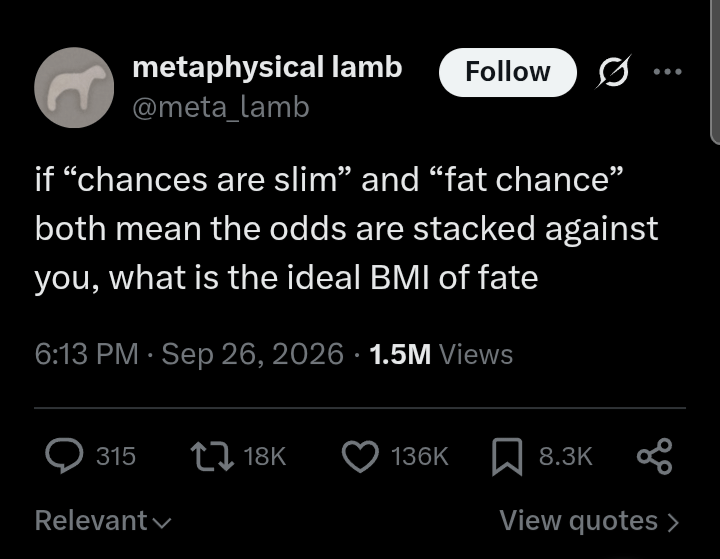Open View quotes
The height and width of the screenshot is (559, 720).
pyautogui.click(x=590, y=521)
